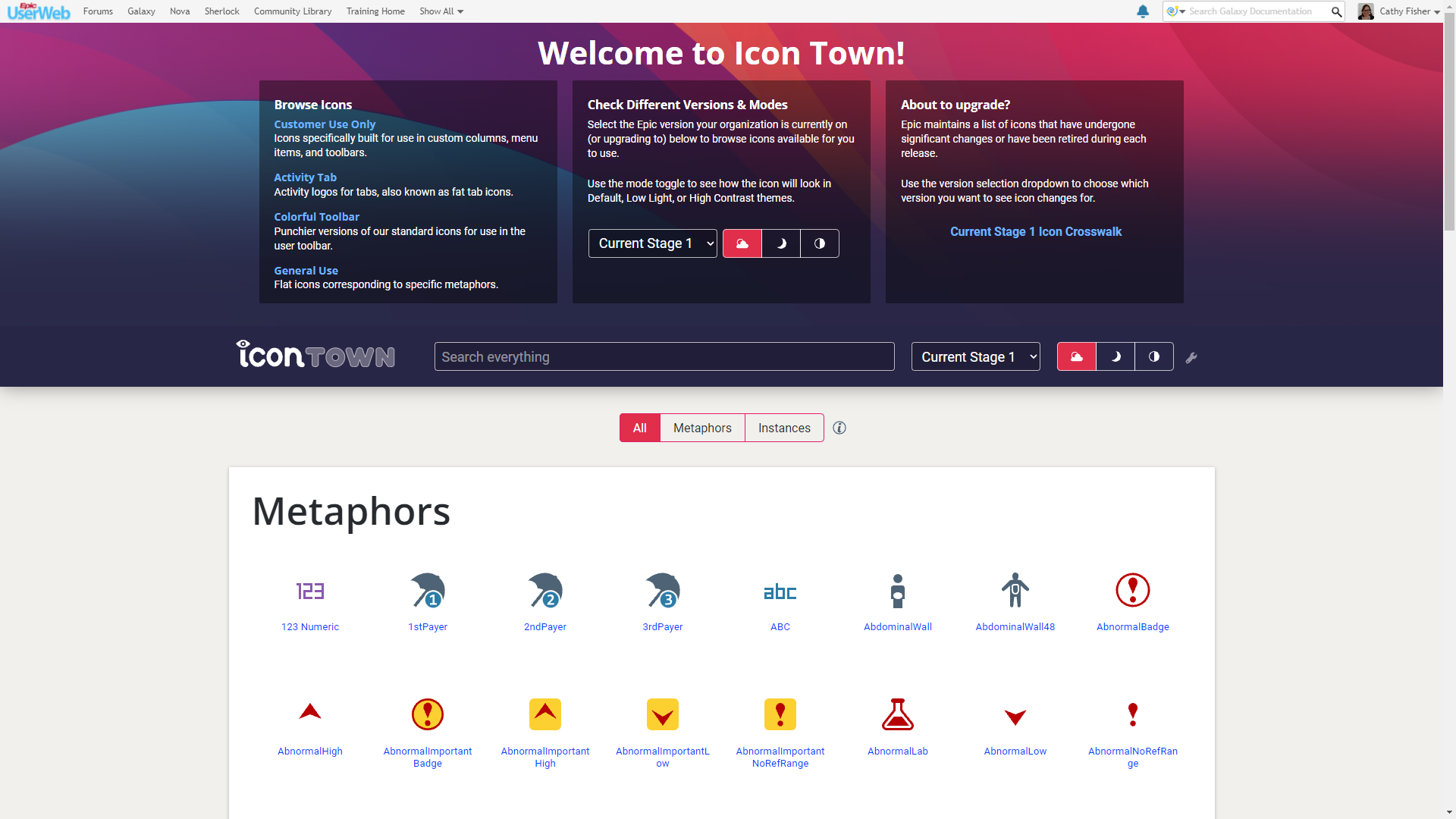The width and height of the screenshot is (1456, 819).
Task: Open Galaxy in the top menu
Action: pyautogui.click(x=141, y=11)
